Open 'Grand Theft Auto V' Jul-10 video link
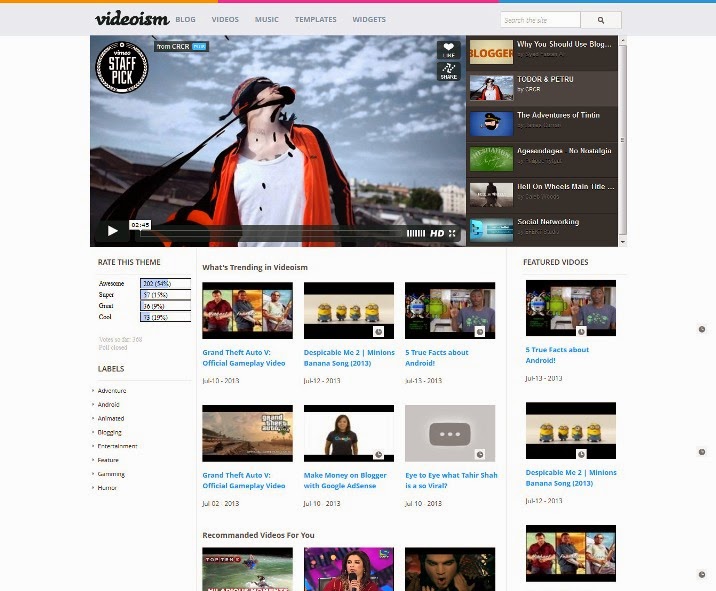Image resolution: width=716 pixels, height=591 pixels. [244, 358]
